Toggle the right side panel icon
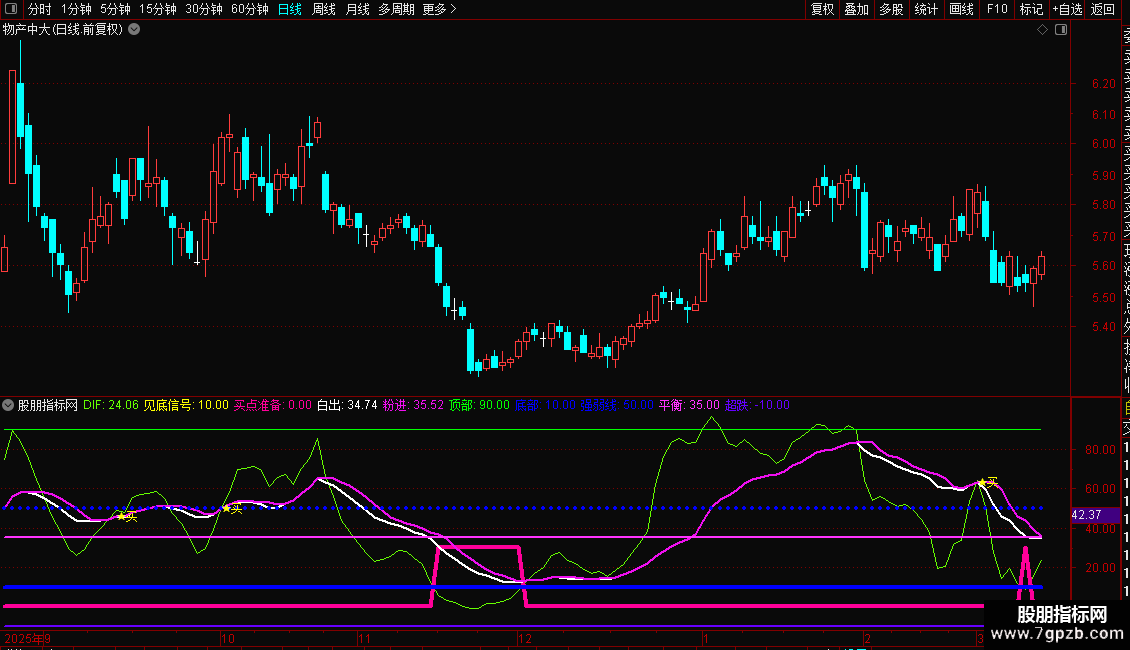 (1060, 30)
